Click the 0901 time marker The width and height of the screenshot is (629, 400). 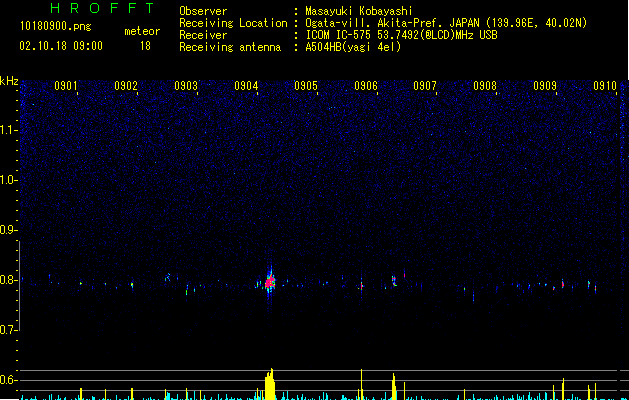coord(66,86)
